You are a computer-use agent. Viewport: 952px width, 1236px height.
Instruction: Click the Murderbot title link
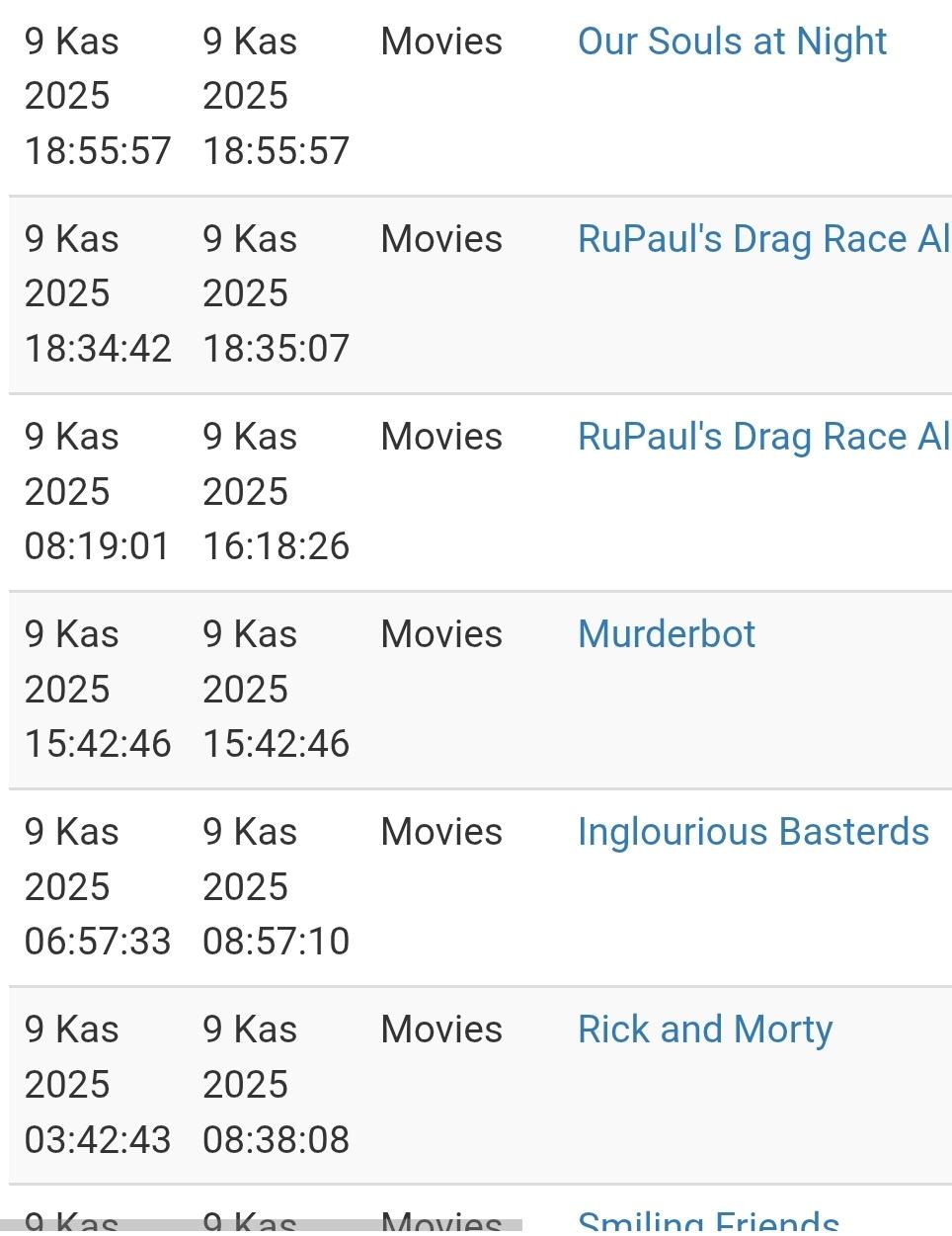click(667, 634)
